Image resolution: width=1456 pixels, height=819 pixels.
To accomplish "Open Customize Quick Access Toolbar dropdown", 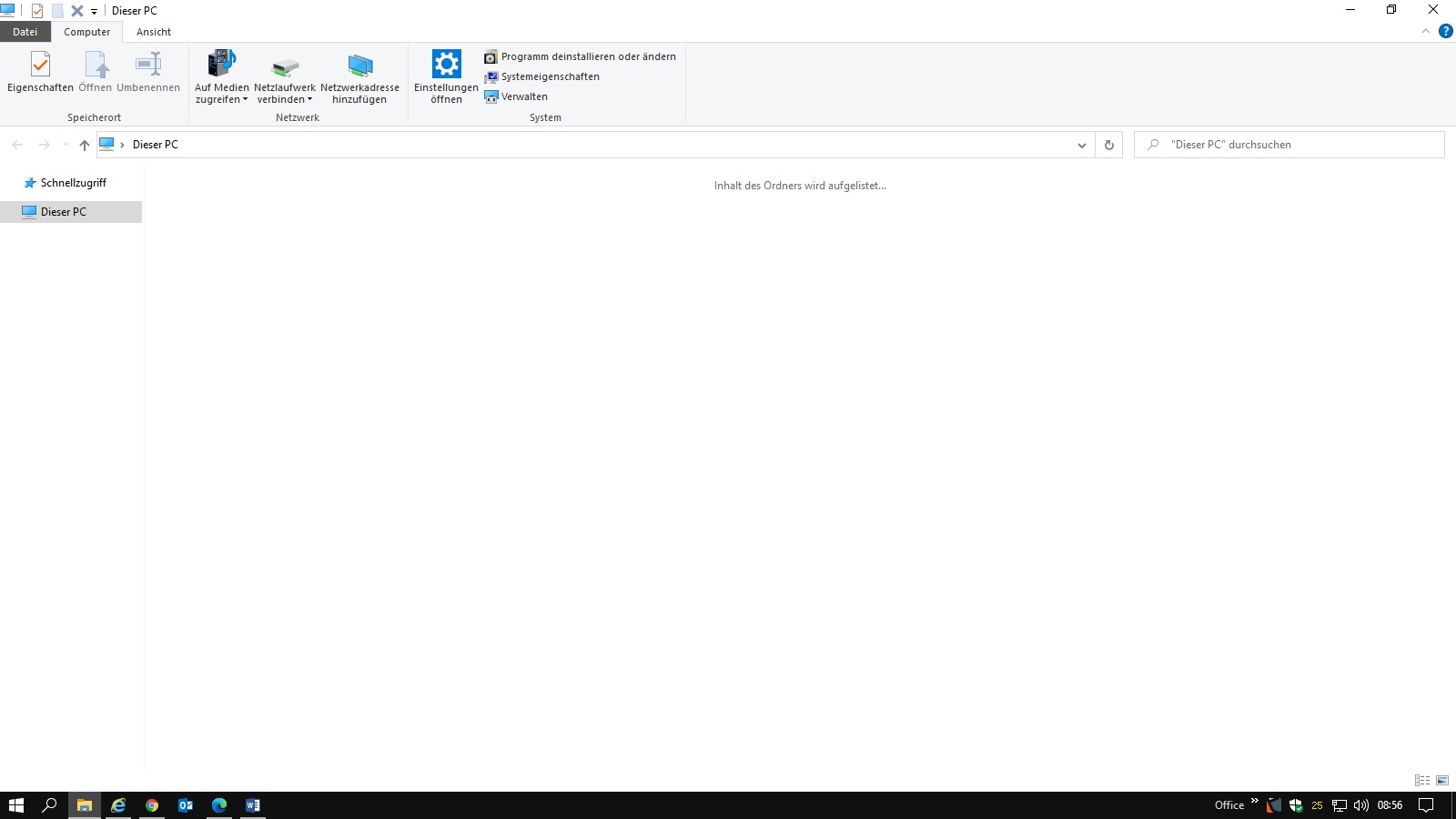I will 94,12.
